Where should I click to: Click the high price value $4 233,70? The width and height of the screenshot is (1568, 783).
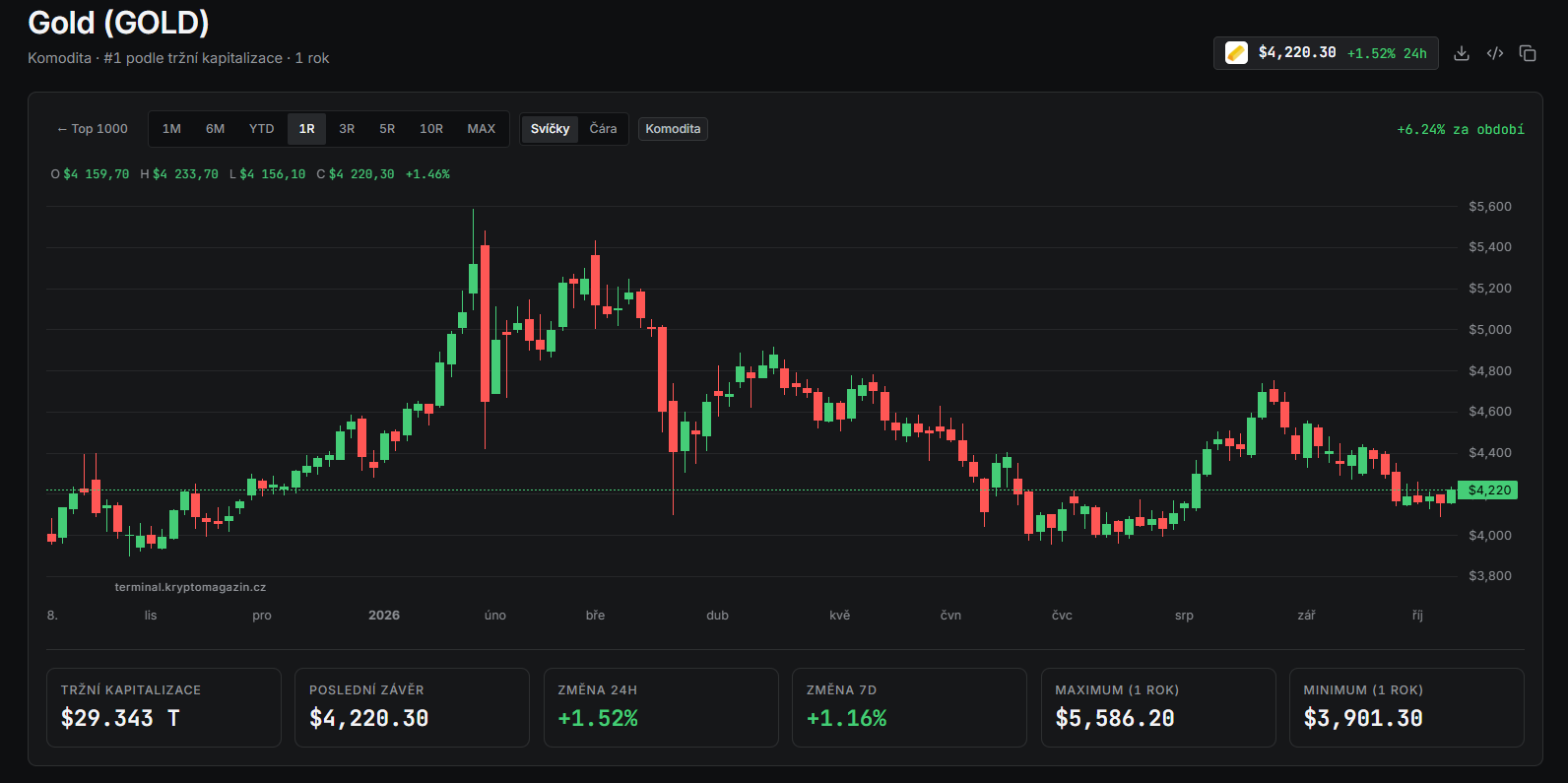tap(186, 174)
